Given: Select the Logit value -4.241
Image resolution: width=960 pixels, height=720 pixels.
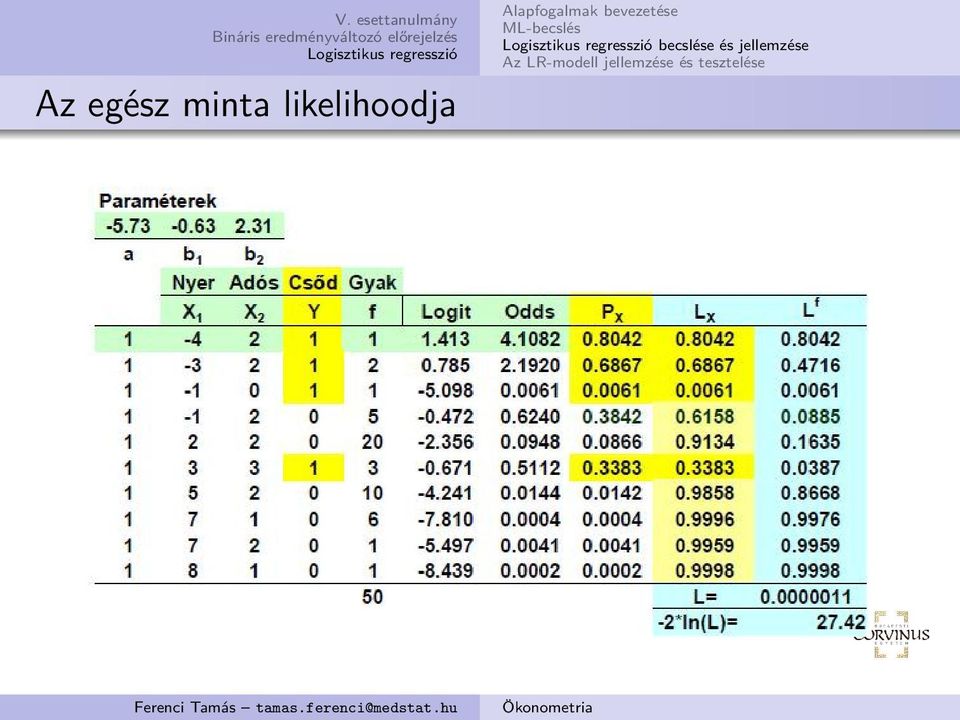Looking at the screenshot, I should click(445, 493).
